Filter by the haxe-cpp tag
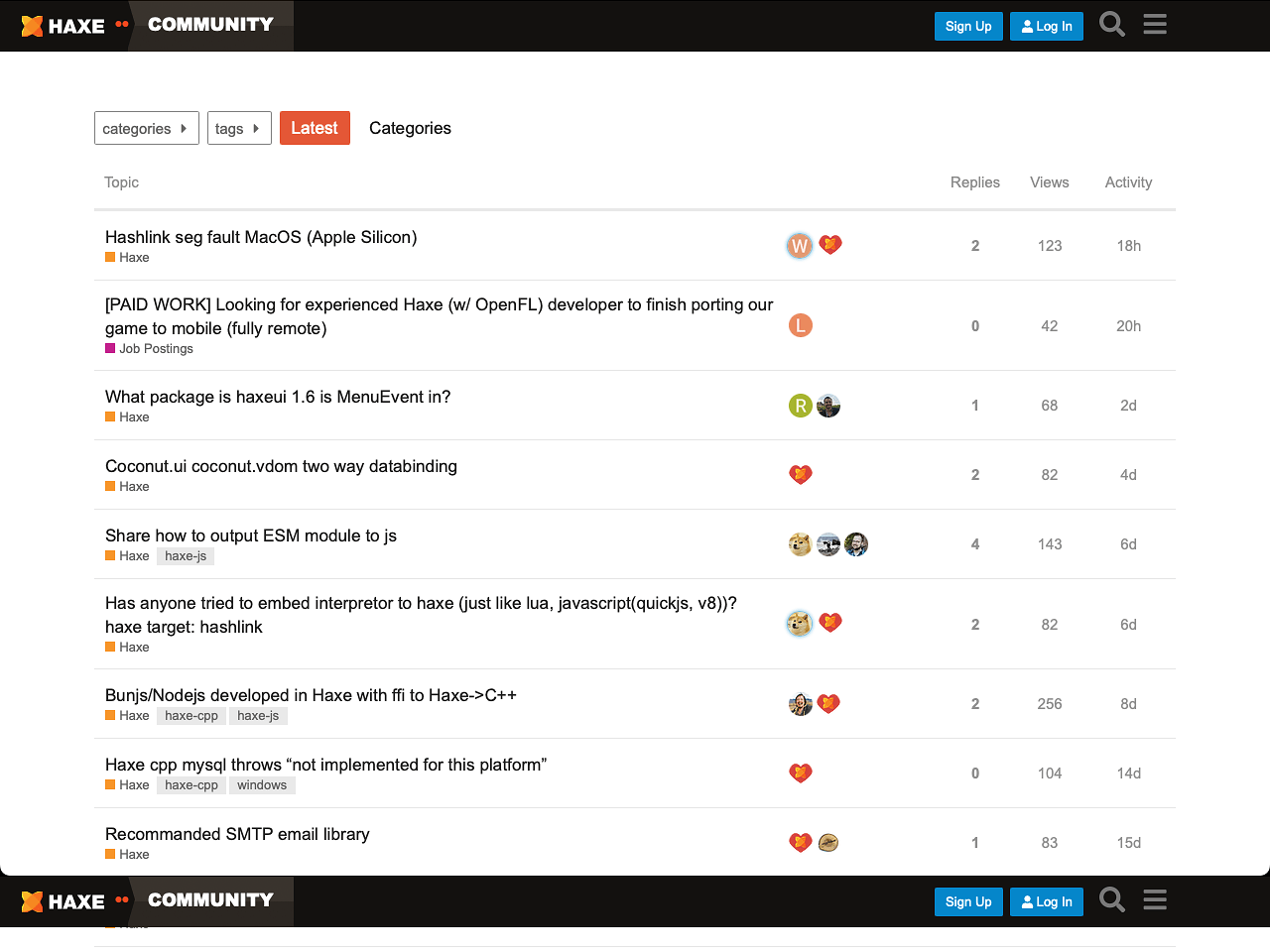Image resolution: width=1270 pixels, height=952 pixels. [190, 715]
